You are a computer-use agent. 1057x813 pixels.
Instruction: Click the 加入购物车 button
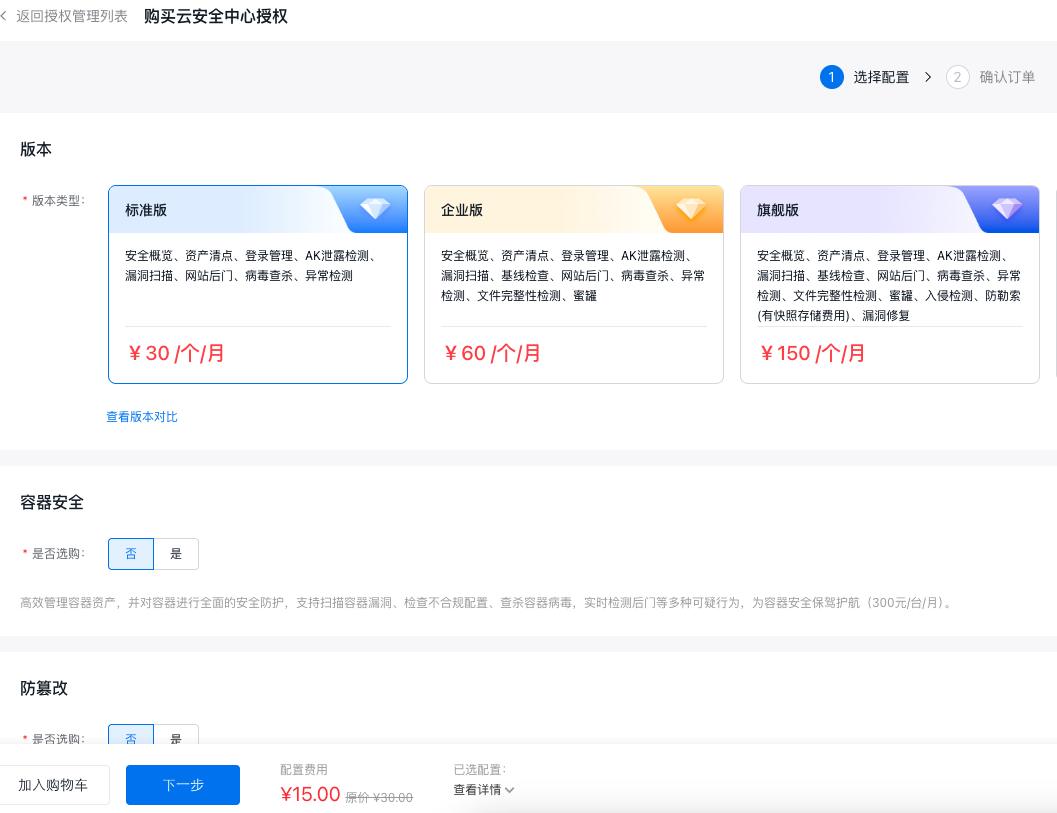(x=53, y=785)
